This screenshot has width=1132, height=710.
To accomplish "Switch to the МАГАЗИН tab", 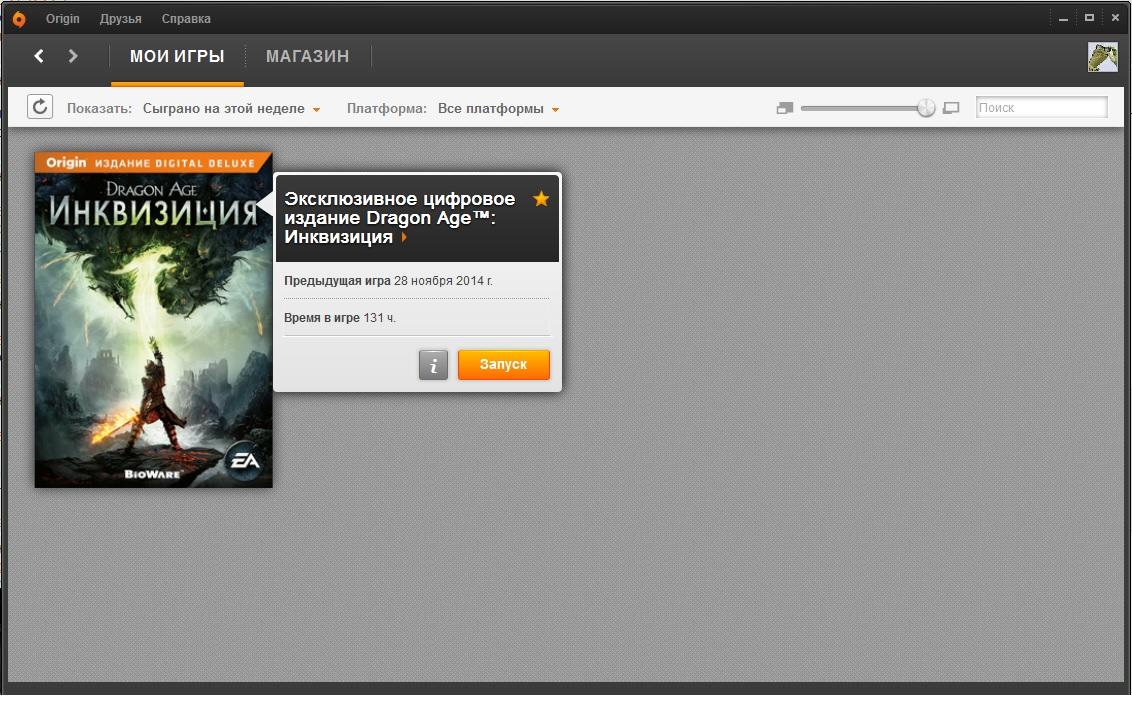I will [x=308, y=56].
